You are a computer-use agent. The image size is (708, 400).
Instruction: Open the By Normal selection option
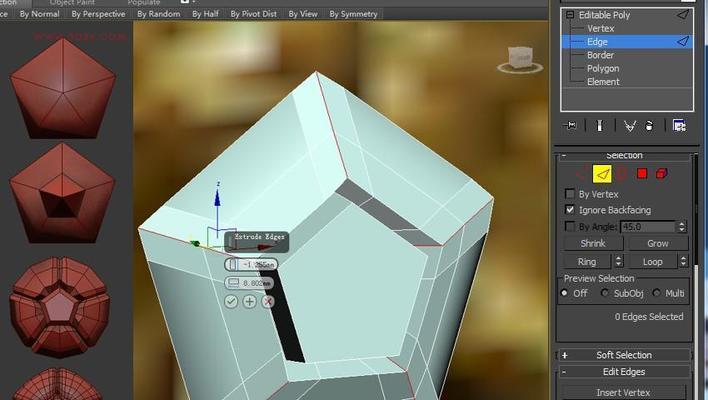[x=40, y=14]
